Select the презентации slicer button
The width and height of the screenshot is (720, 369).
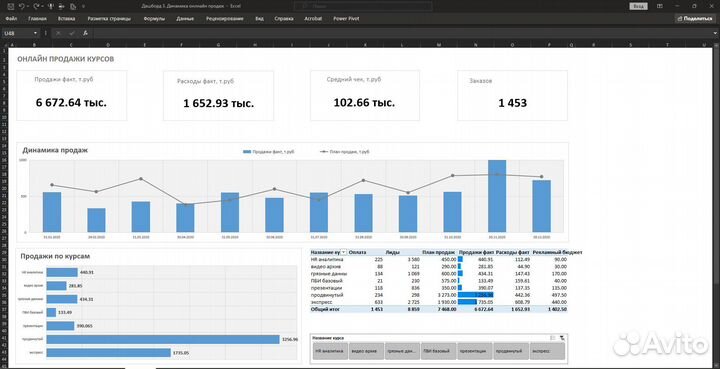[x=475, y=351]
